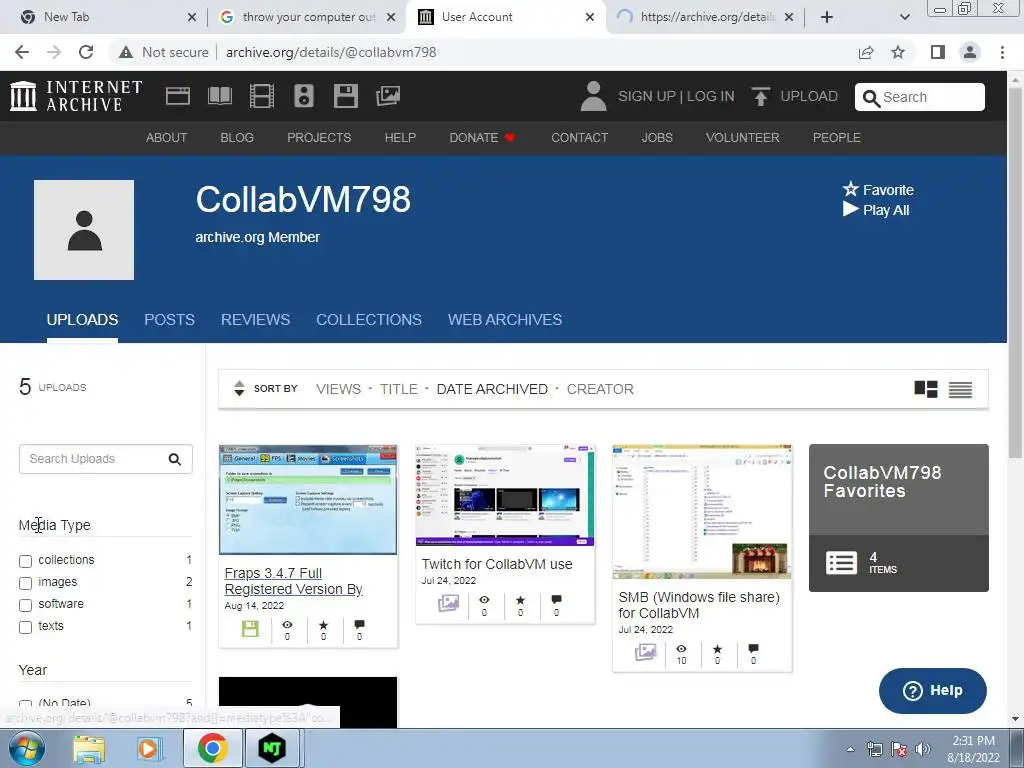Open the Blog menu link
Screen dimensions: 1024x768
(x=237, y=138)
